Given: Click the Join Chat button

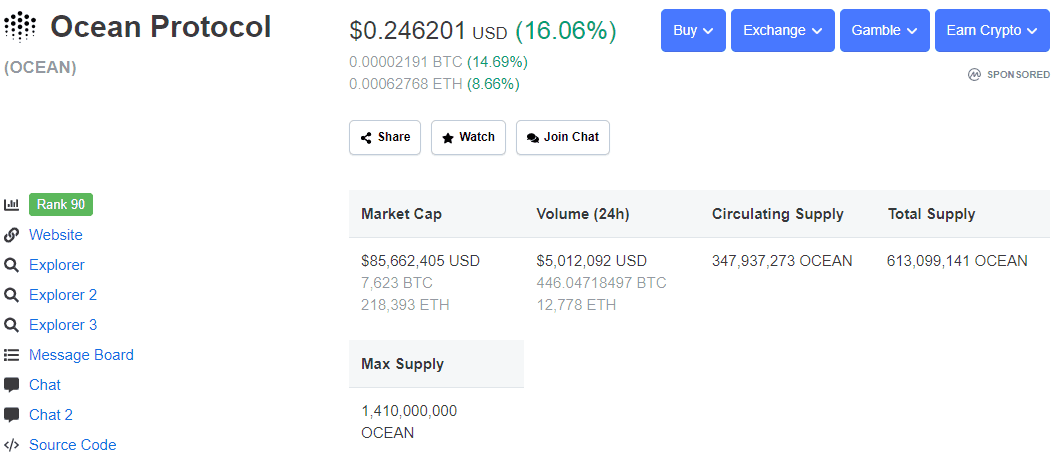Looking at the screenshot, I should coord(563,137).
